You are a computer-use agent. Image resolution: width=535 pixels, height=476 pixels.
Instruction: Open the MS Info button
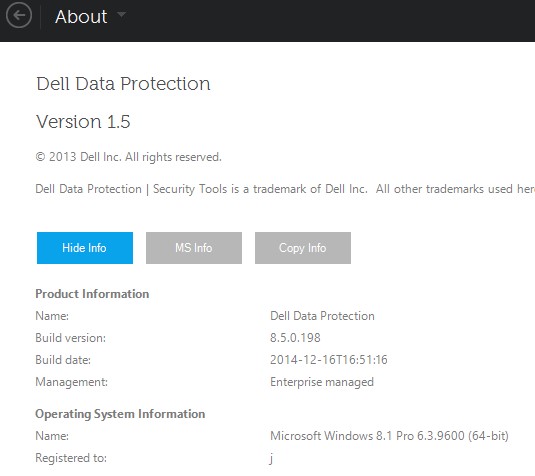[x=194, y=248]
